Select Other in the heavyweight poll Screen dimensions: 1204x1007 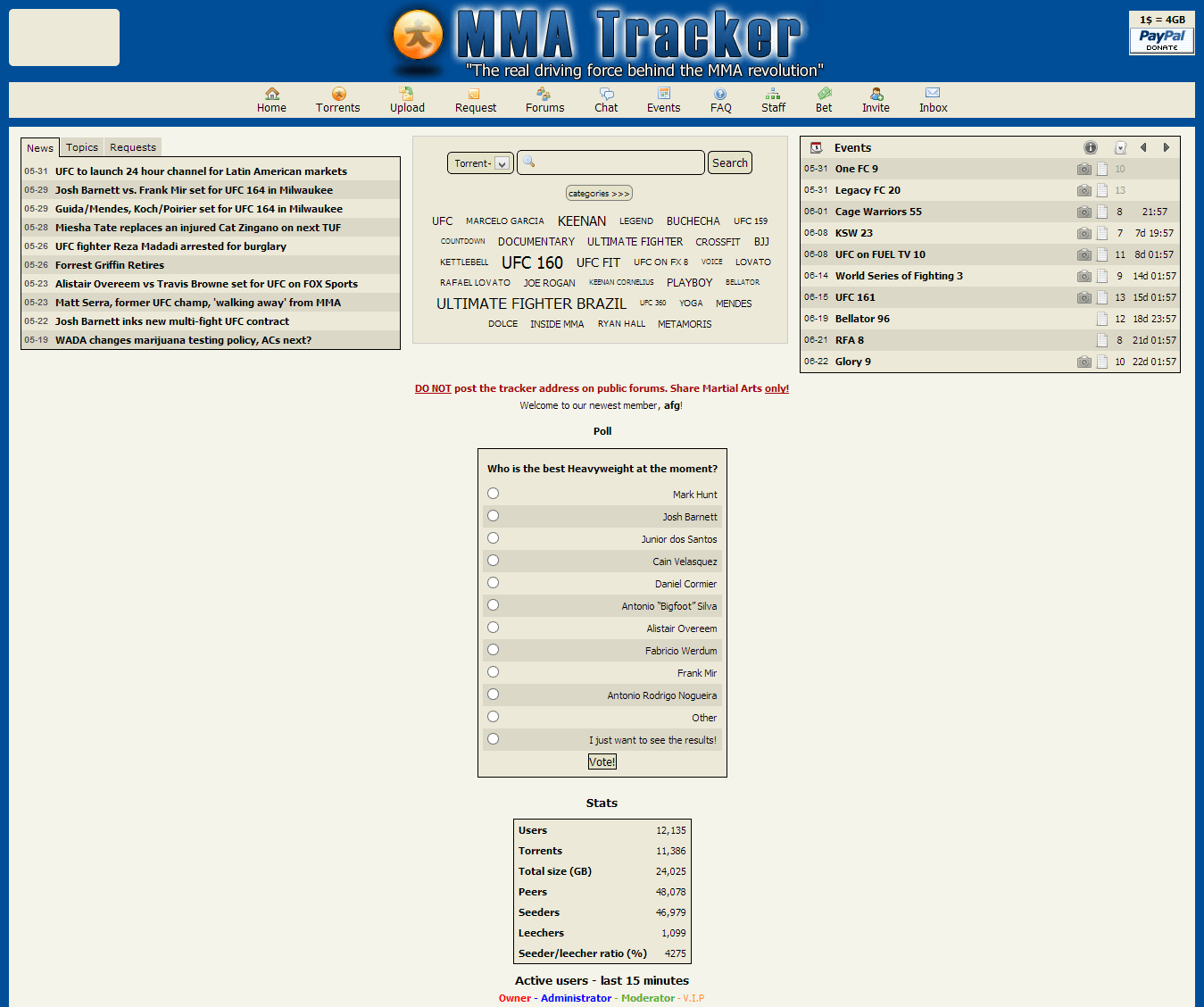(x=493, y=717)
